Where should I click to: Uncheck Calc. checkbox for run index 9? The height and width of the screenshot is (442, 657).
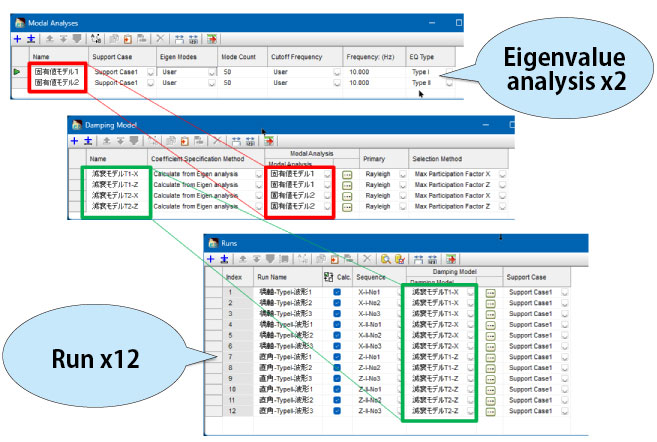click(337, 379)
